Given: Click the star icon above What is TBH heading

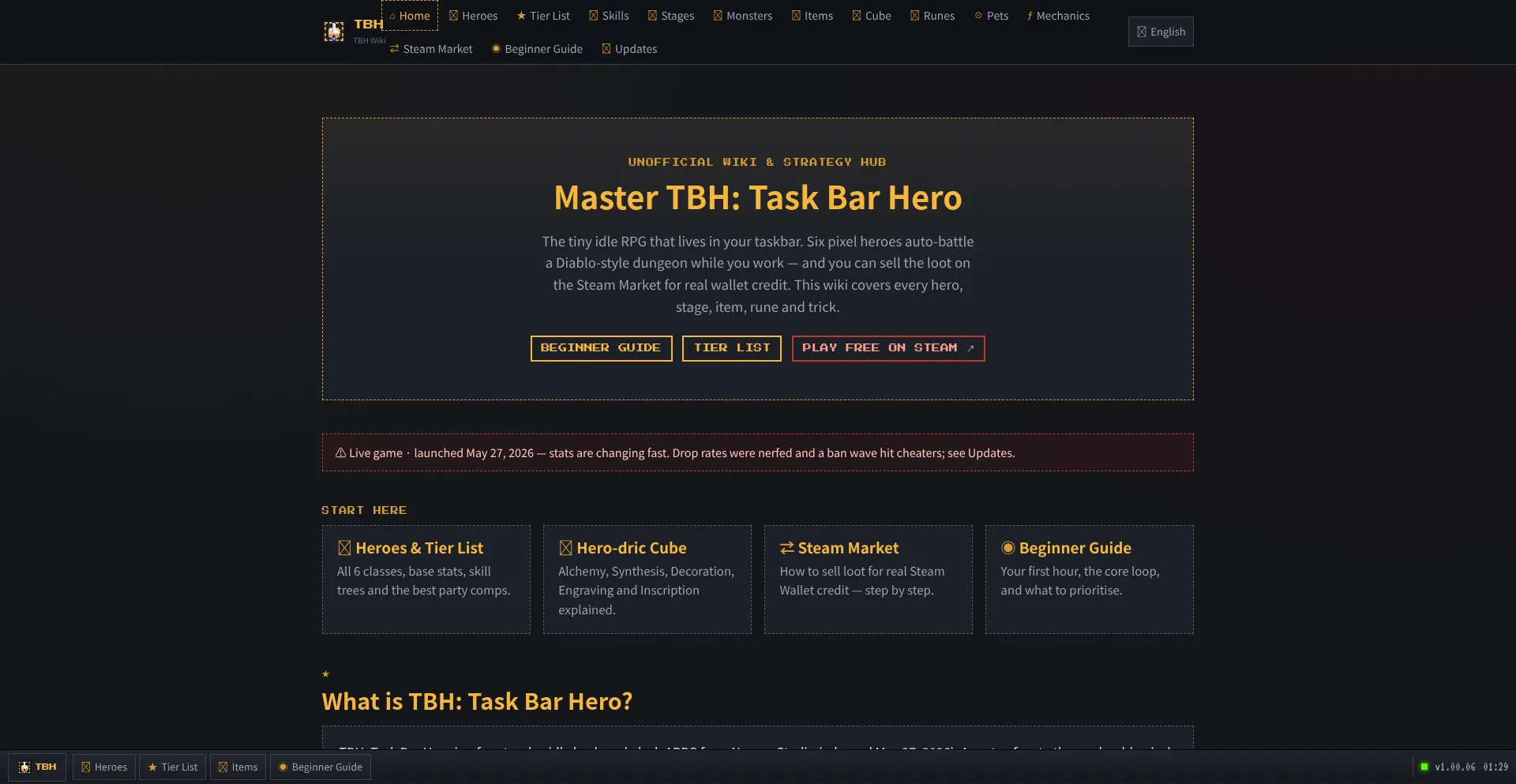Looking at the screenshot, I should [x=325, y=673].
